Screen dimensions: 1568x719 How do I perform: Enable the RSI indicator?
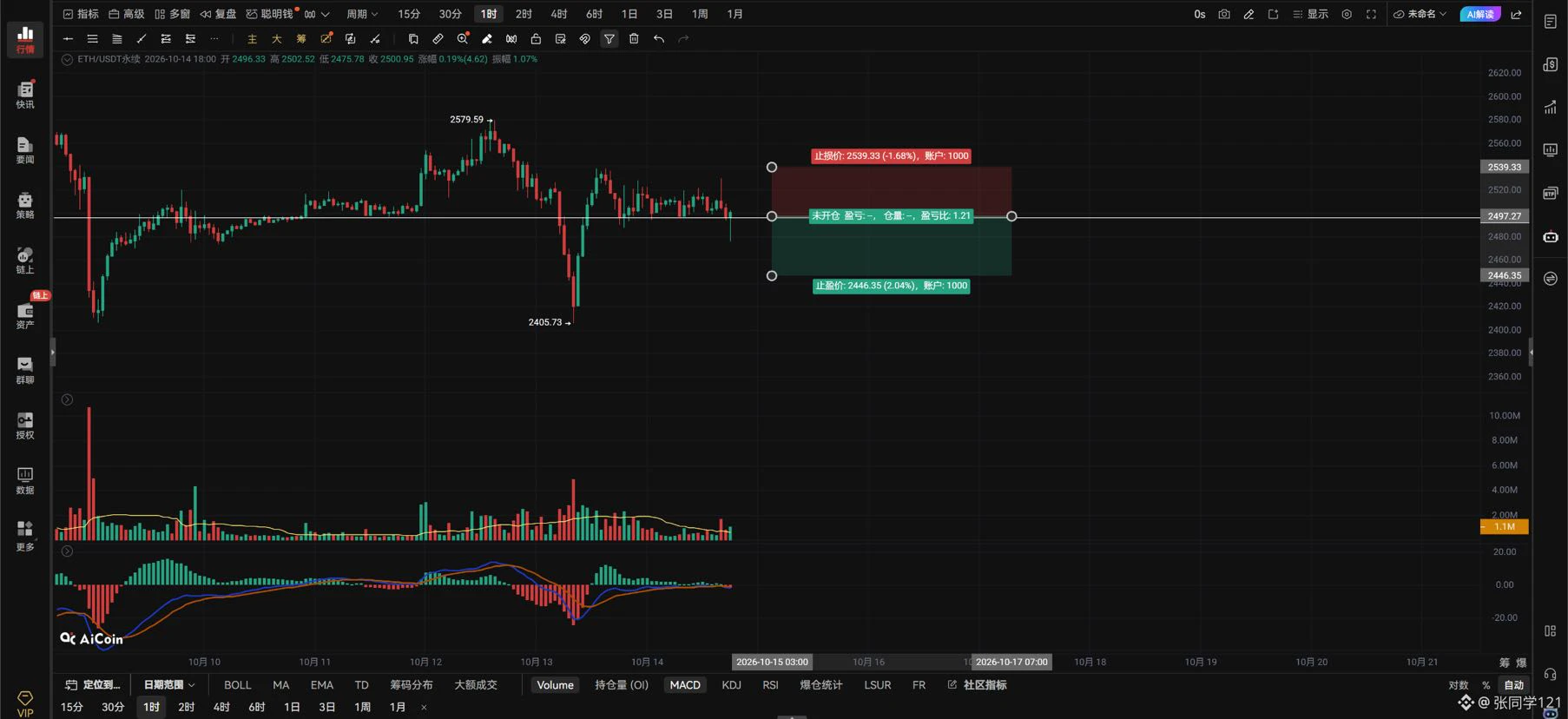pyautogui.click(x=770, y=685)
